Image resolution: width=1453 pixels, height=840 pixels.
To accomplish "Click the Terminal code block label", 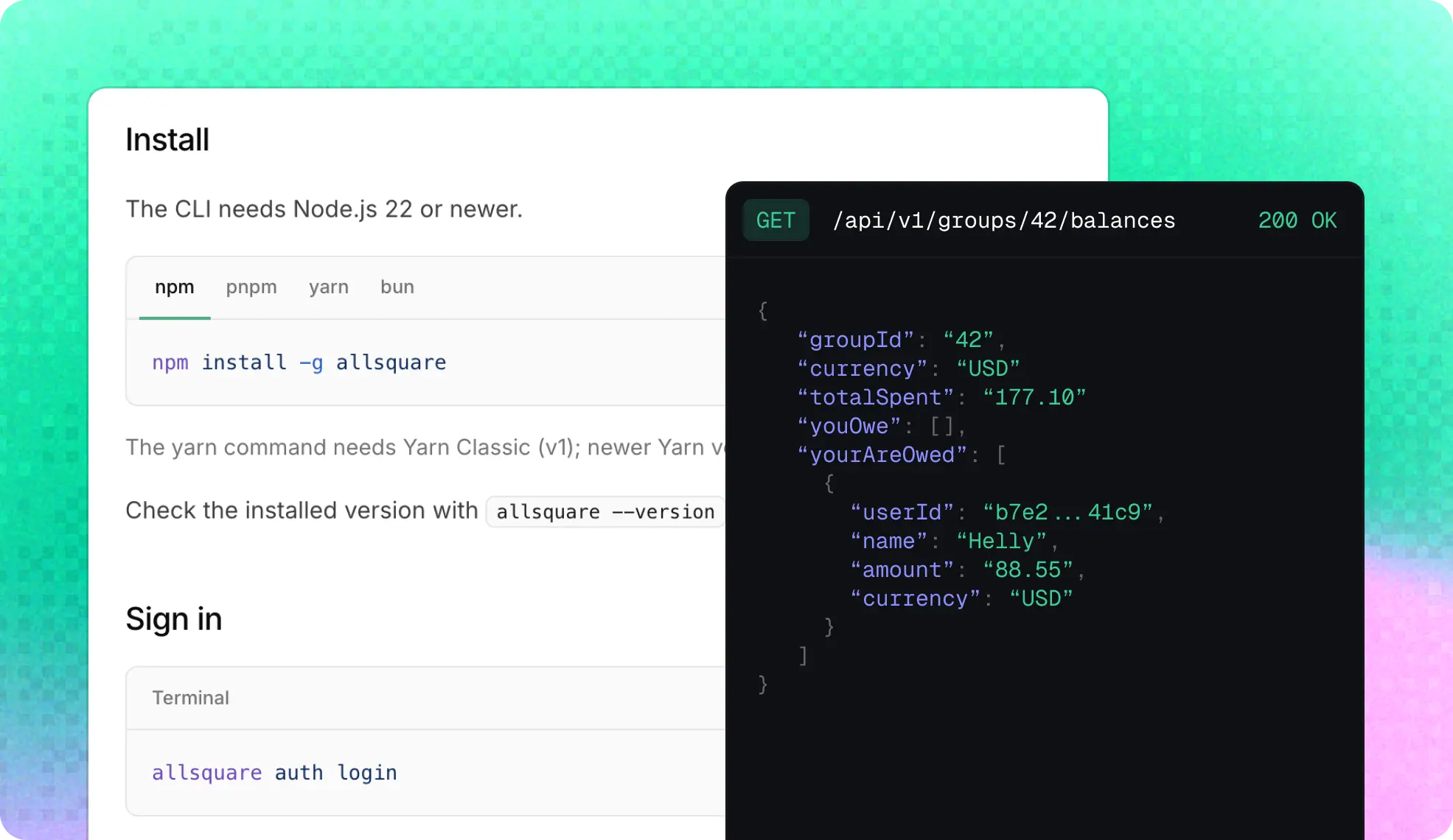I will pyautogui.click(x=191, y=698).
